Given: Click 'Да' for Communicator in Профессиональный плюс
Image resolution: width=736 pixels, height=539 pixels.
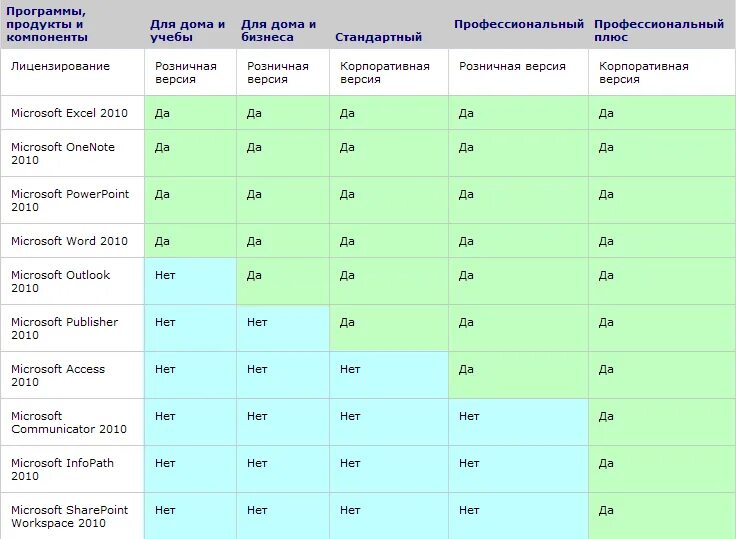Looking at the screenshot, I should point(606,416).
